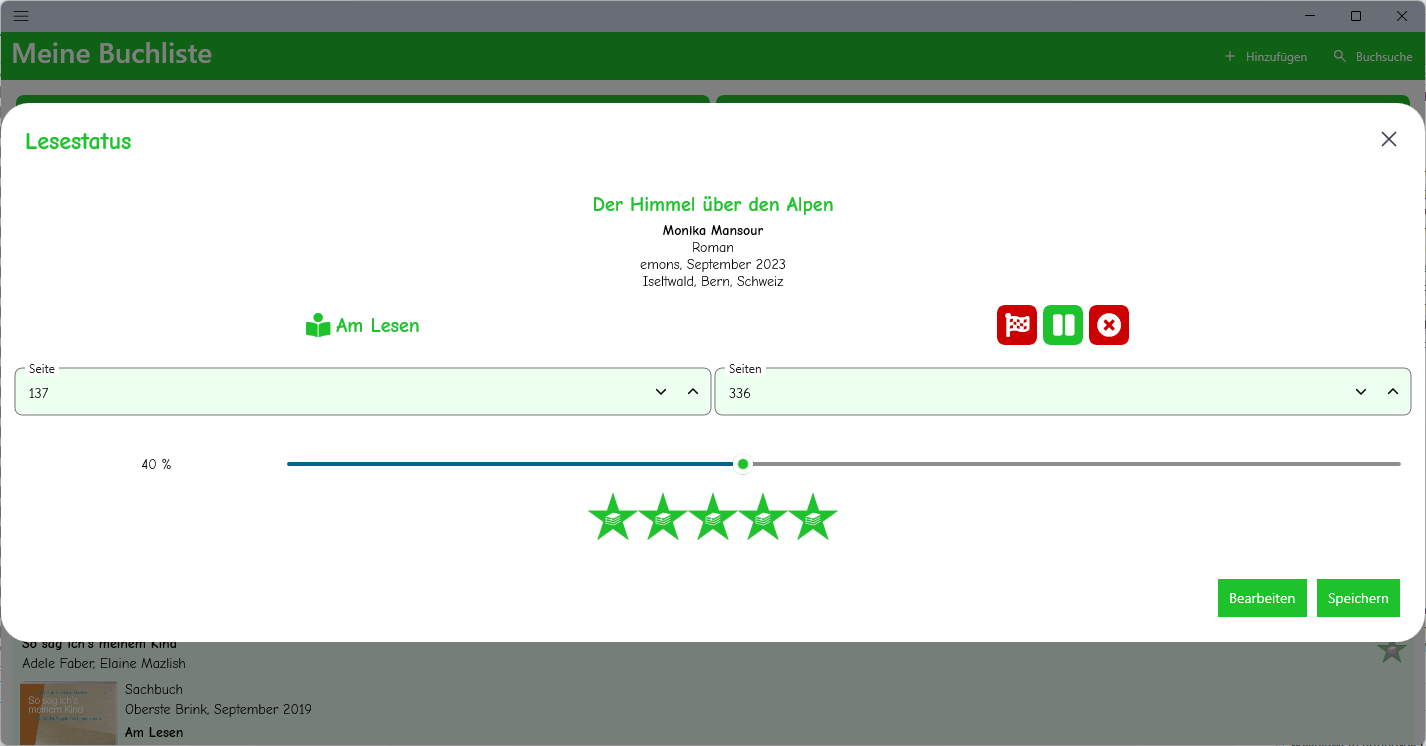Rate book two stars

663,517
